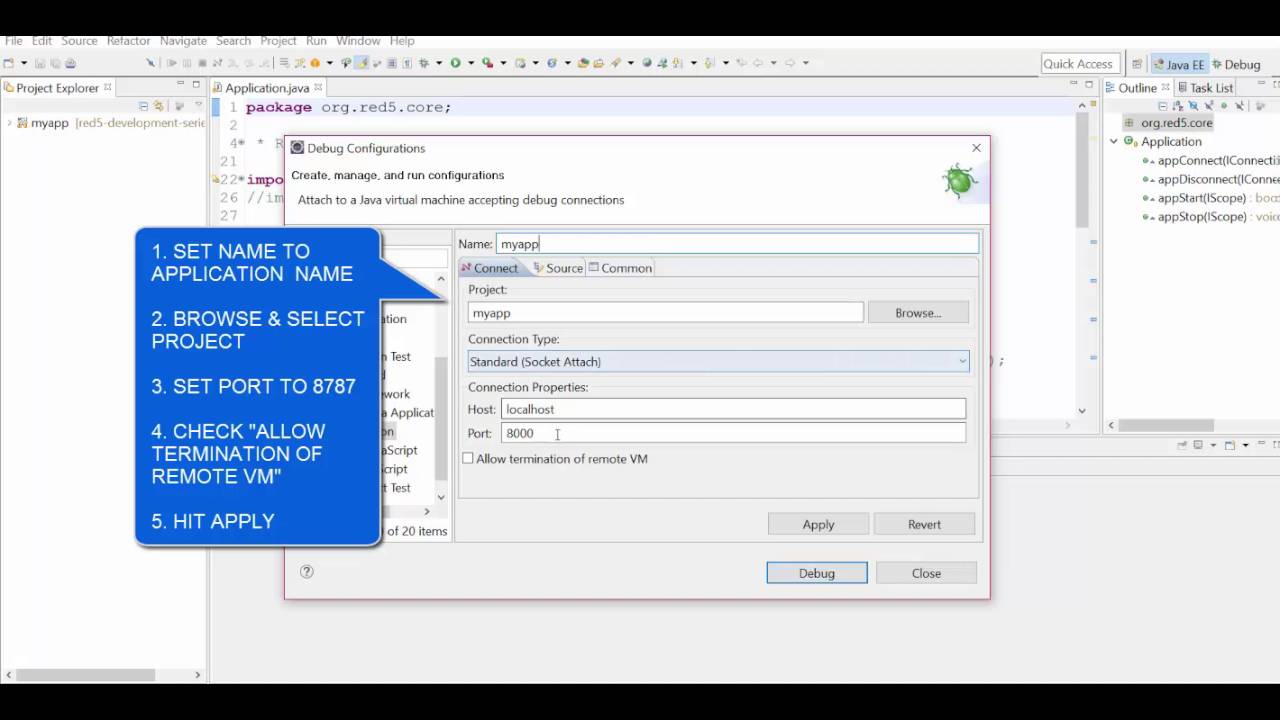Select appStart(IScope) in Outline
The image size is (1280, 720).
[x=1202, y=198]
